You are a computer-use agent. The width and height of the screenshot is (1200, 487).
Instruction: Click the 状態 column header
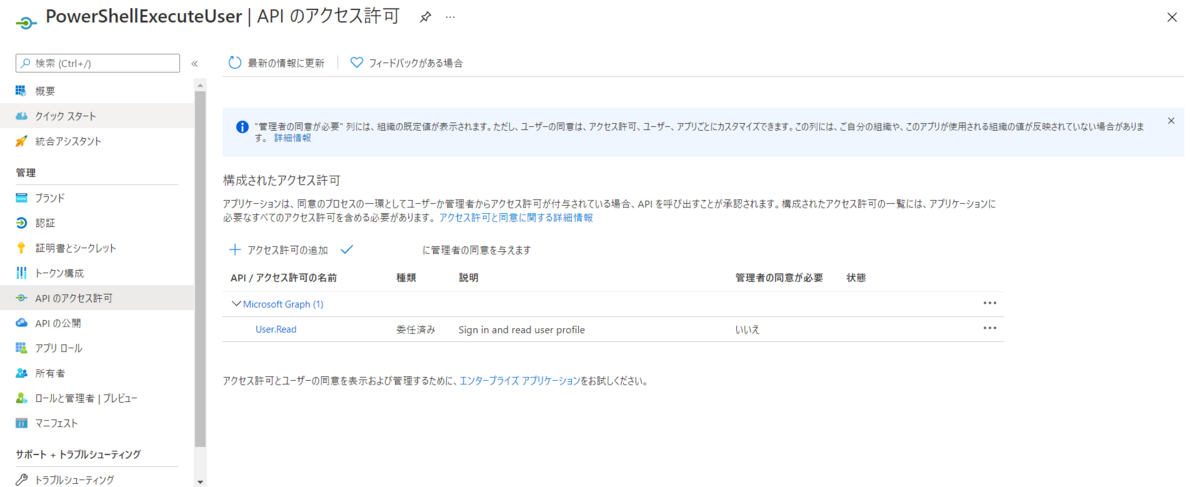856,277
